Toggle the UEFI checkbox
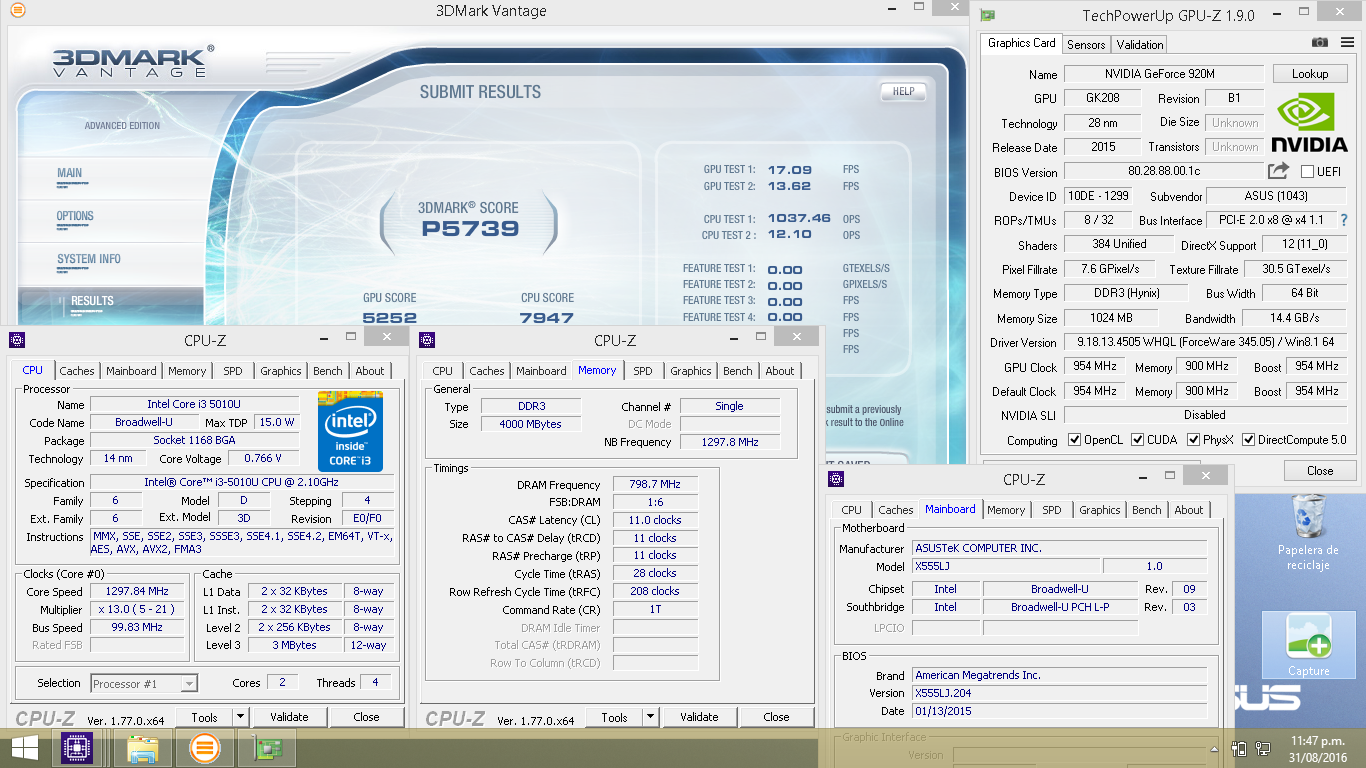 pos(1306,172)
